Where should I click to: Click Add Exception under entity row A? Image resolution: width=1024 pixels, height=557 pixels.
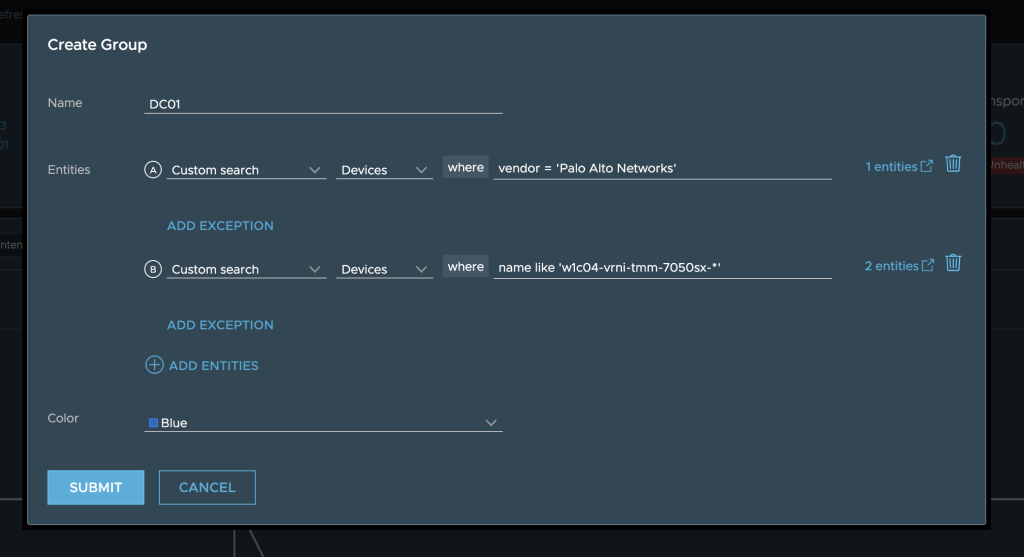(220, 226)
